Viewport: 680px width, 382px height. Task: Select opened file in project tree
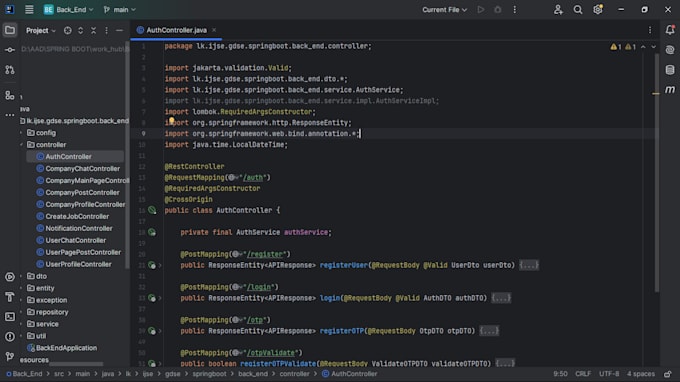tap(68, 30)
